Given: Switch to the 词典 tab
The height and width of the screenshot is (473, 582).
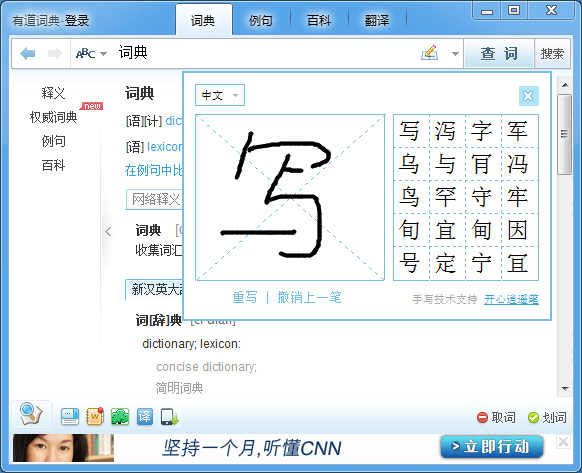Looking at the screenshot, I should point(203,20).
